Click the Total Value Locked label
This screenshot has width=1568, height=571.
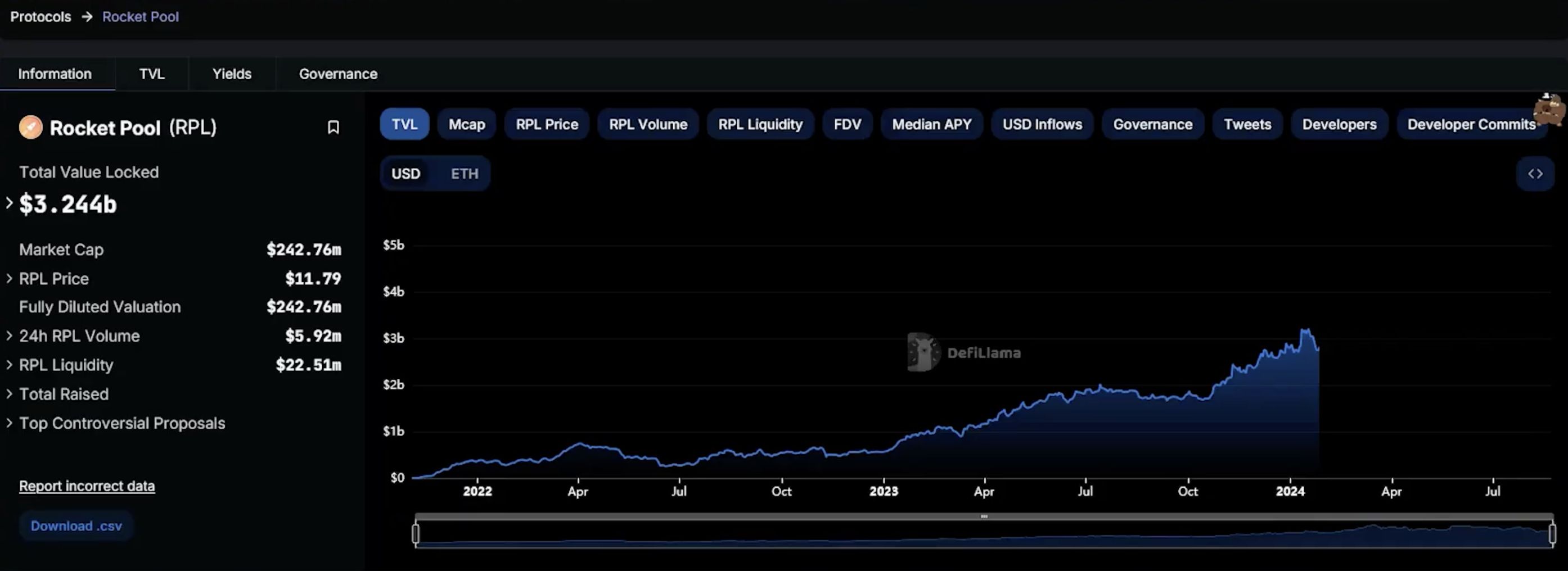89,172
